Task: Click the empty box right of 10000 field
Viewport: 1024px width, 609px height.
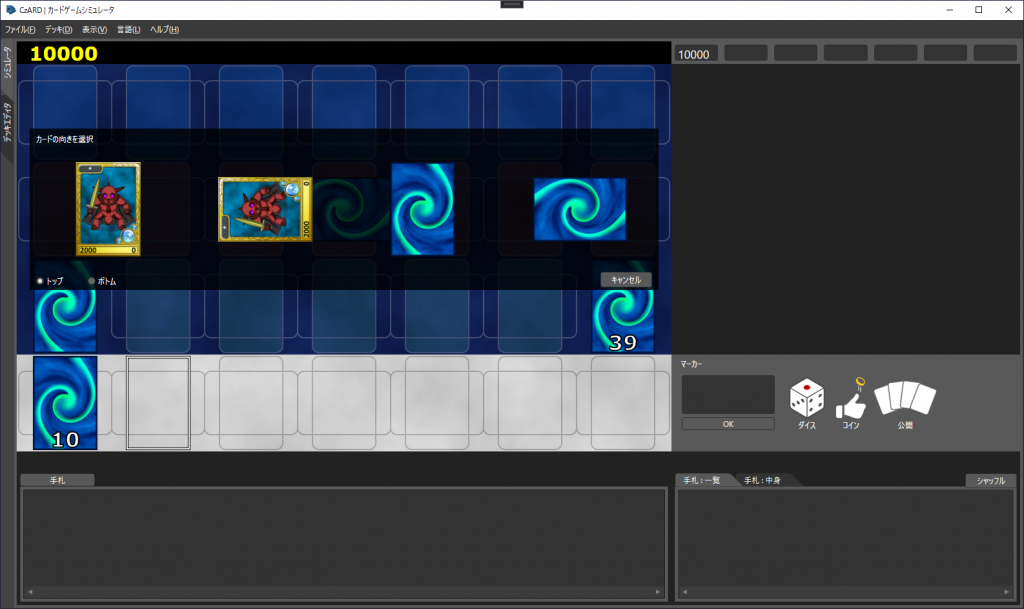Action: [x=746, y=54]
